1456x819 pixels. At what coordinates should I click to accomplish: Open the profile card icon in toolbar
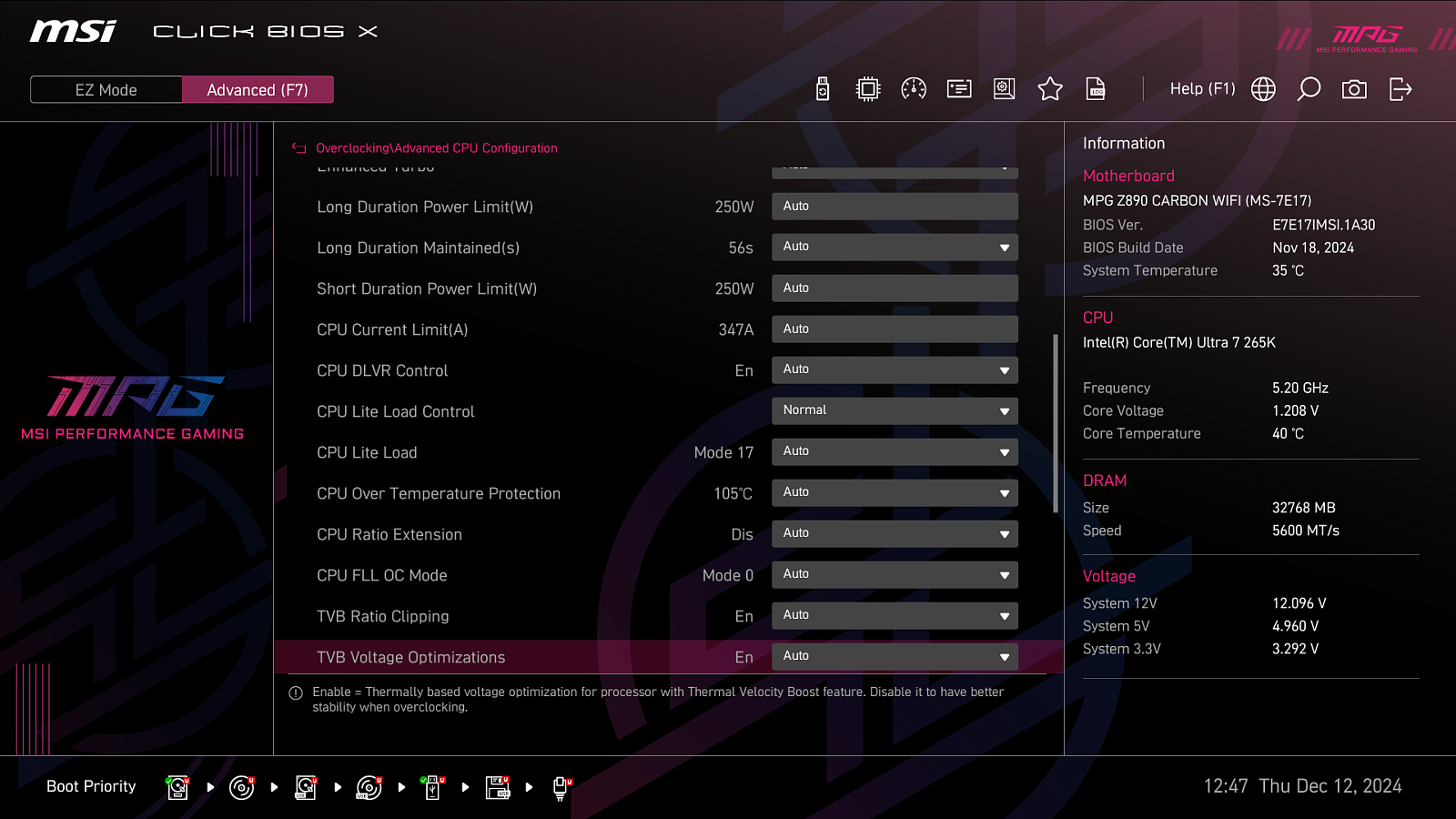[959, 89]
